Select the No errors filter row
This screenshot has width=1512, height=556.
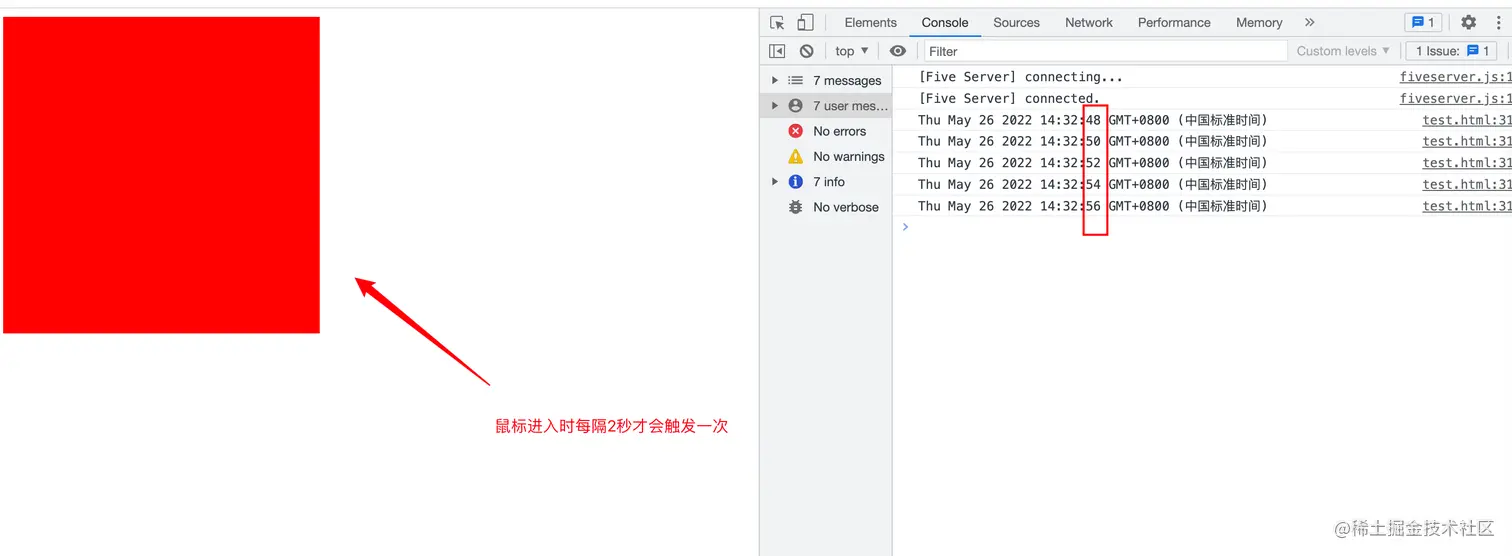tap(826, 131)
